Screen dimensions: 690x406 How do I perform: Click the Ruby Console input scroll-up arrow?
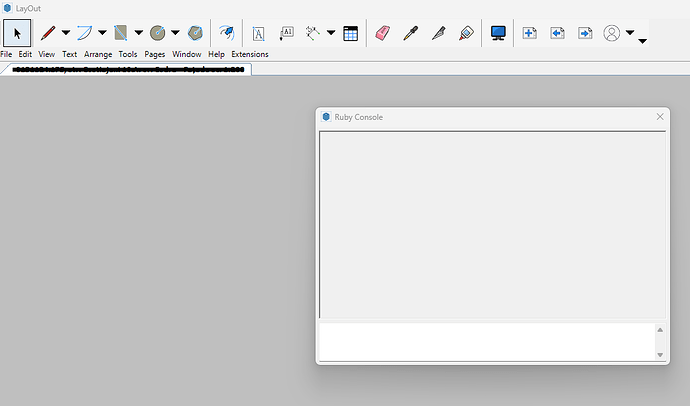click(x=660, y=330)
